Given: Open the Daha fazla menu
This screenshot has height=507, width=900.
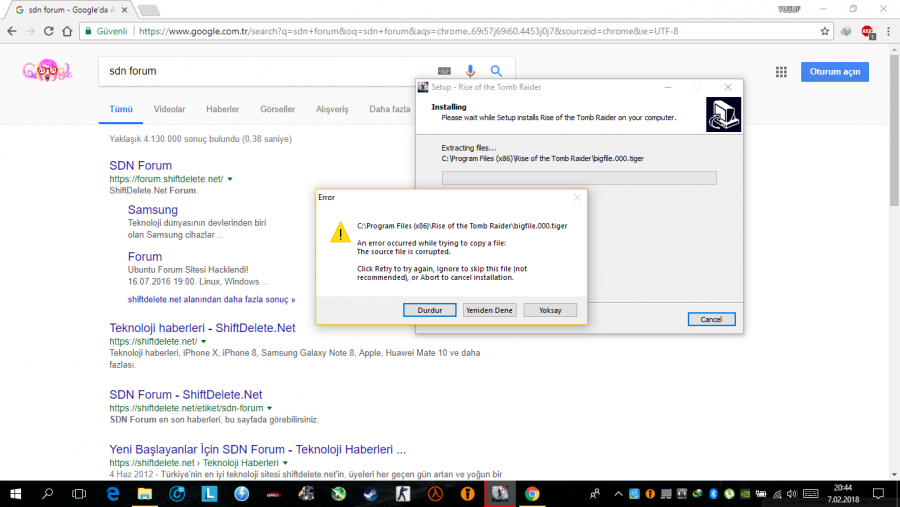Looking at the screenshot, I should tap(390, 109).
